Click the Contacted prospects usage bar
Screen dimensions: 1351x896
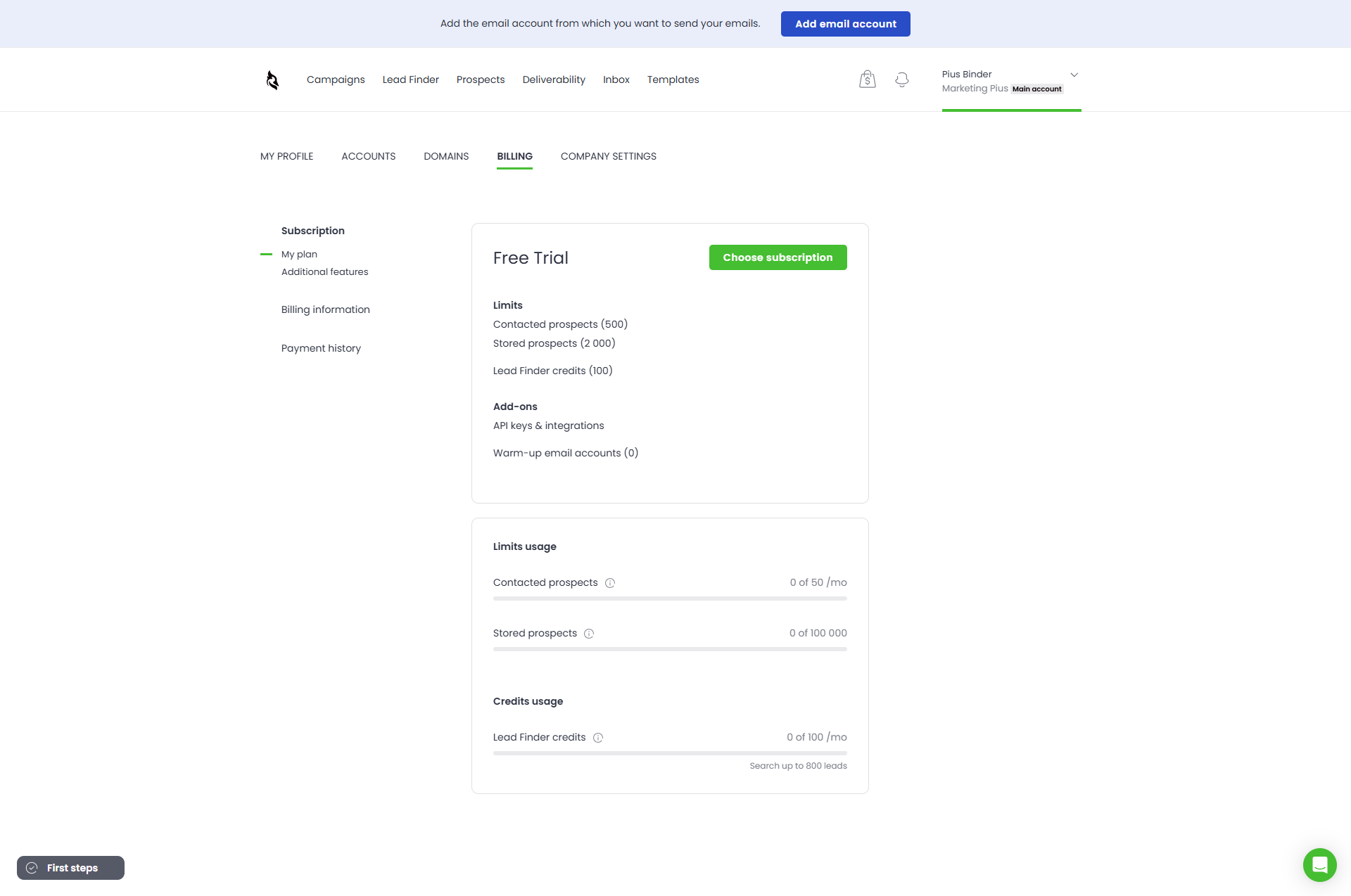pos(670,599)
